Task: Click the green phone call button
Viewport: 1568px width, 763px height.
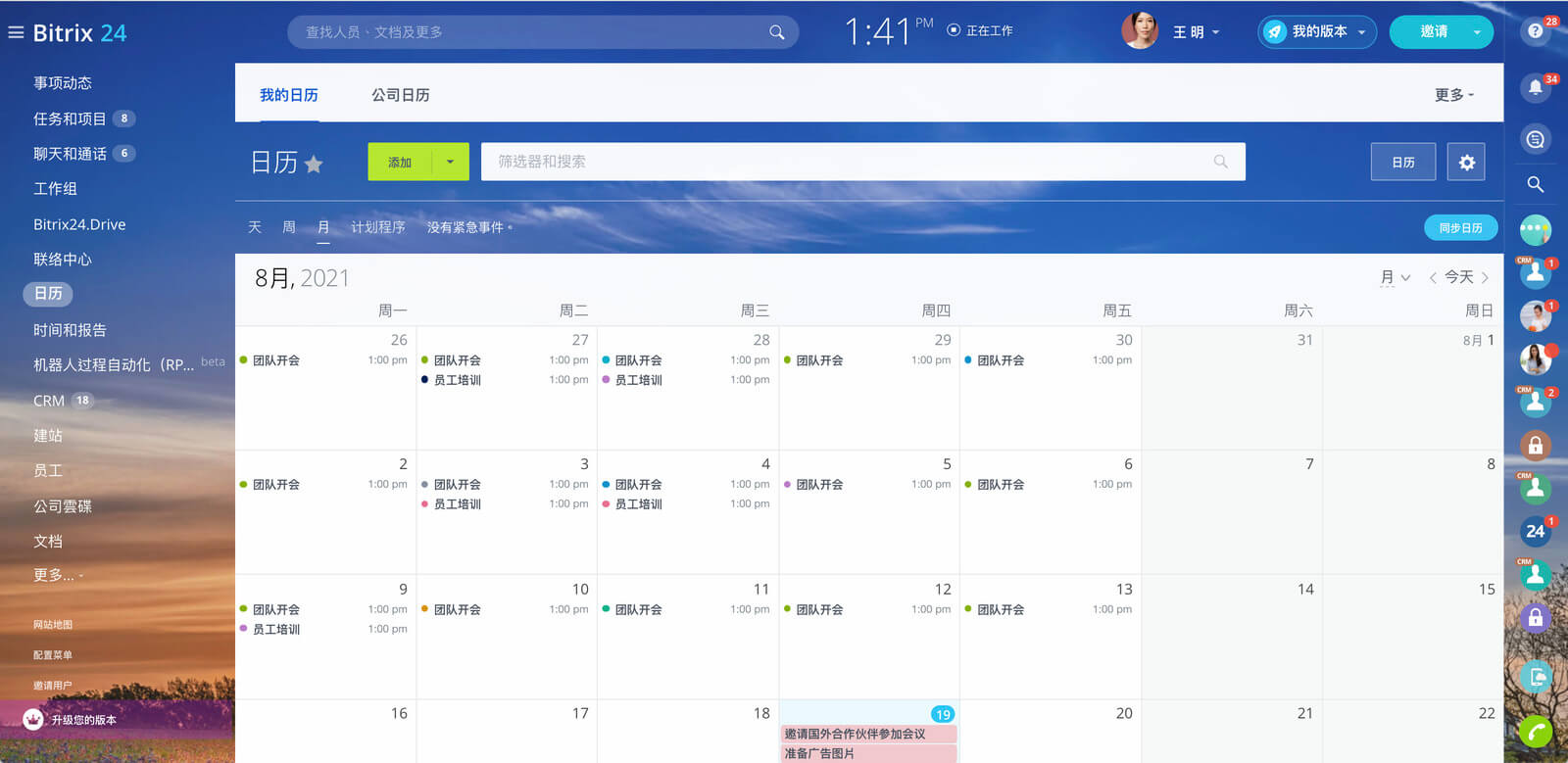Action: point(1536,732)
